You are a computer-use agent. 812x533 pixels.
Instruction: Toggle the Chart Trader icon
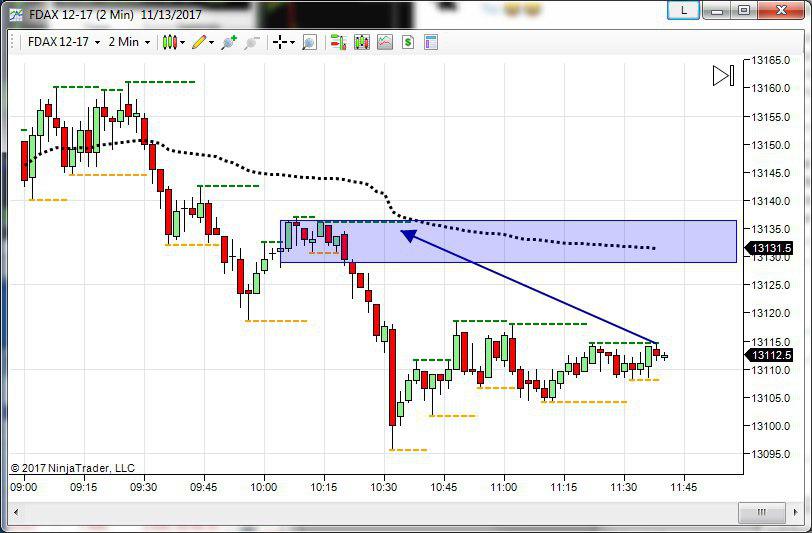(338, 42)
